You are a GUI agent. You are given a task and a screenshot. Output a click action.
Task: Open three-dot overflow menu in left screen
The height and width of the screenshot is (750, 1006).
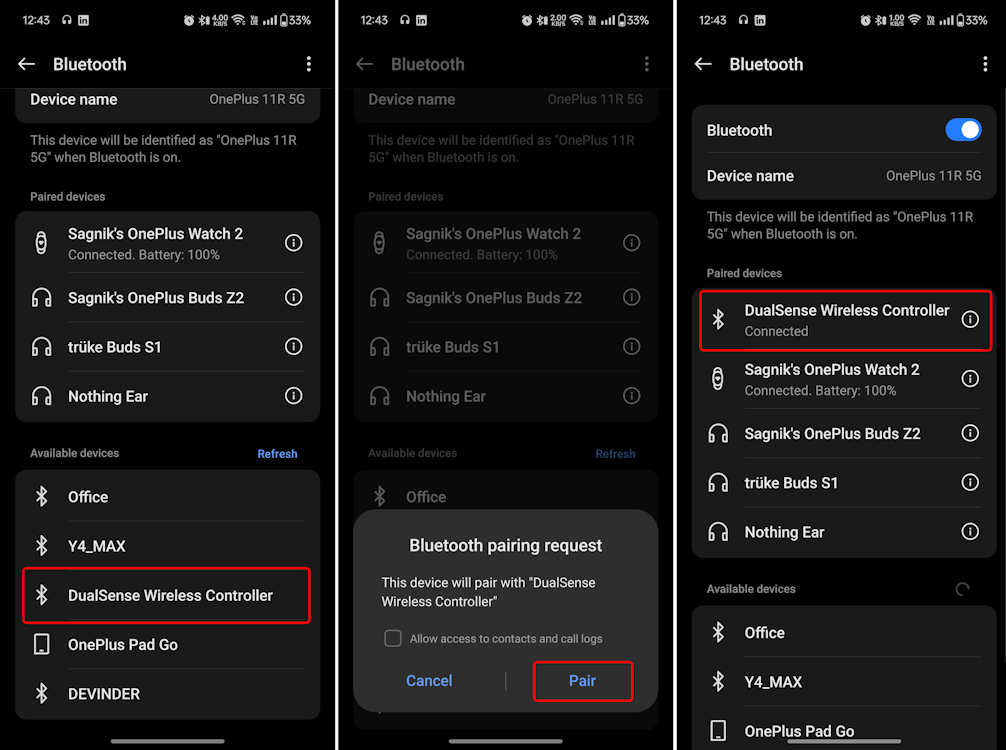coord(309,64)
